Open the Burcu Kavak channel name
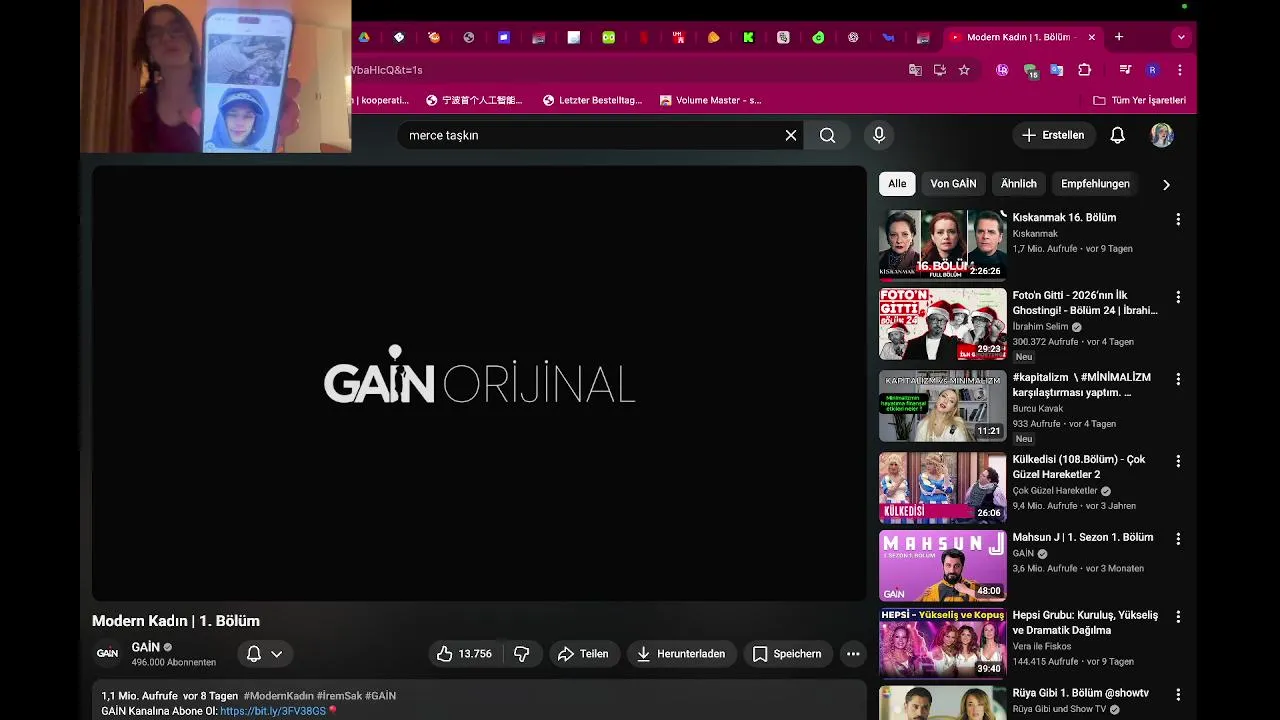Image resolution: width=1280 pixels, height=720 pixels. [1038, 409]
